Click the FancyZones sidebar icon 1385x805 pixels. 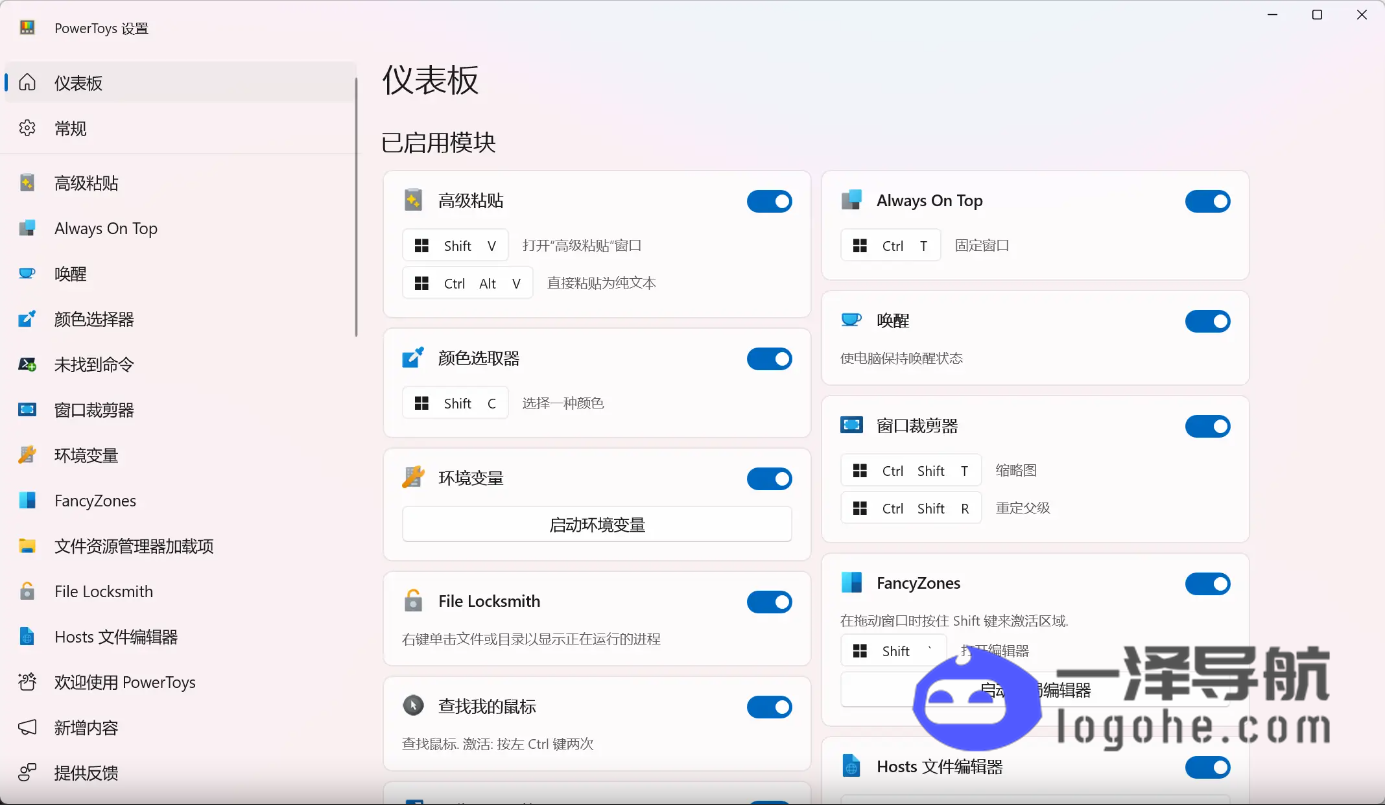point(27,501)
